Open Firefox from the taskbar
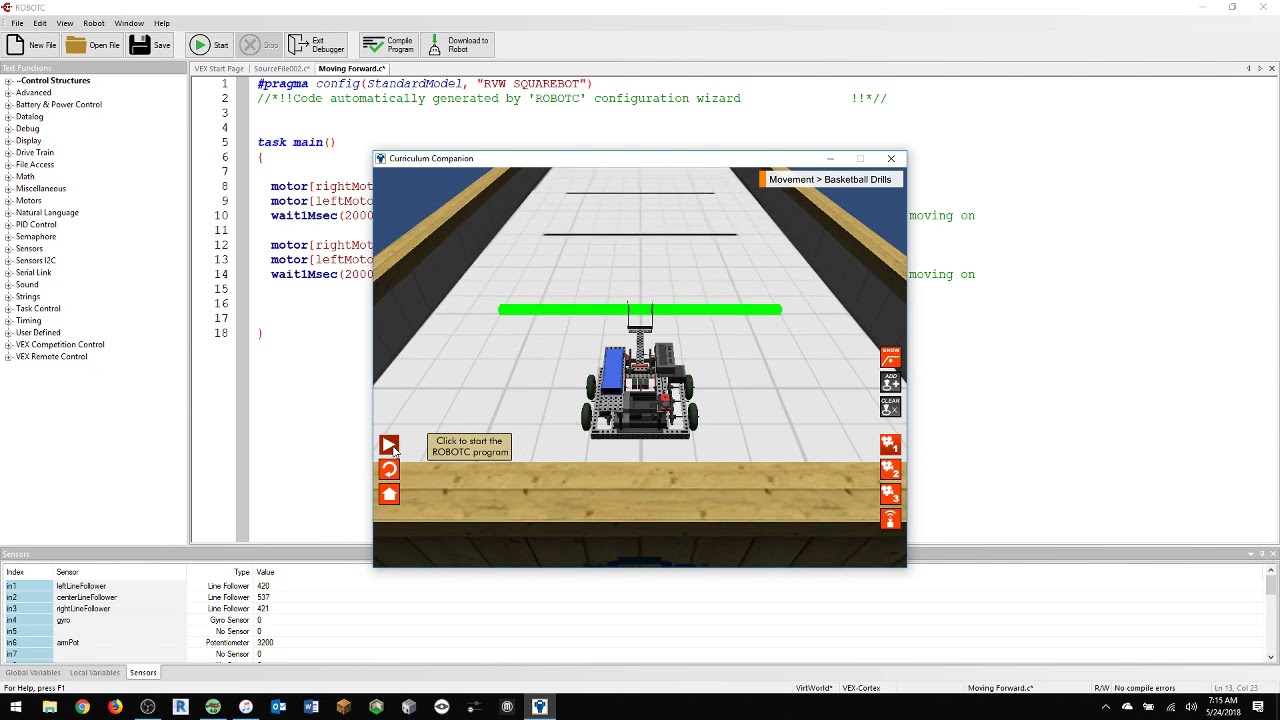Image resolution: width=1280 pixels, height=720 pixels. (x=115, y=707)
